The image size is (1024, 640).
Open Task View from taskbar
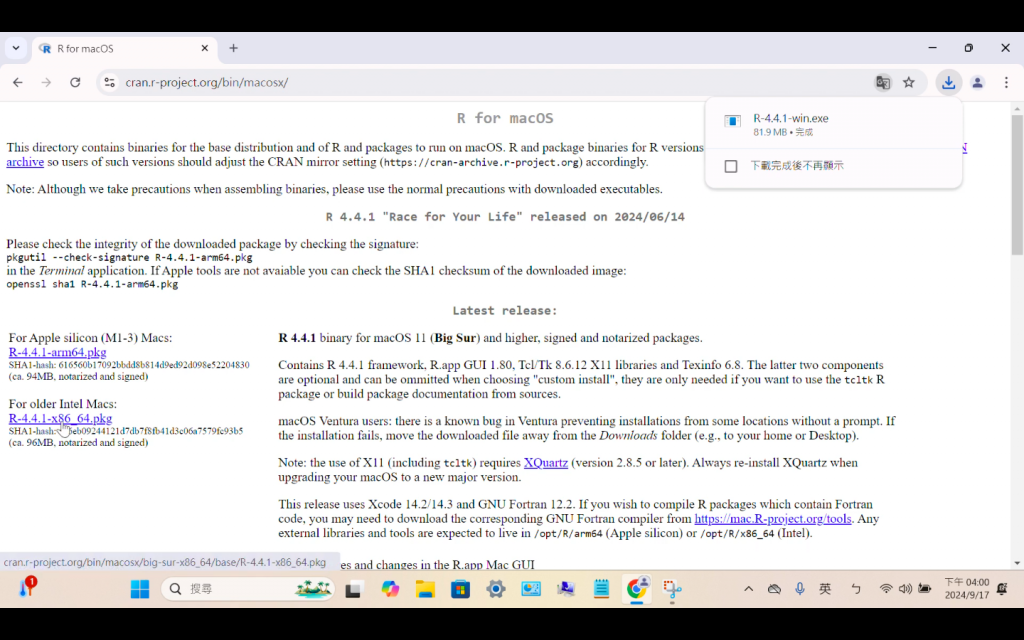tap(353, 589)
